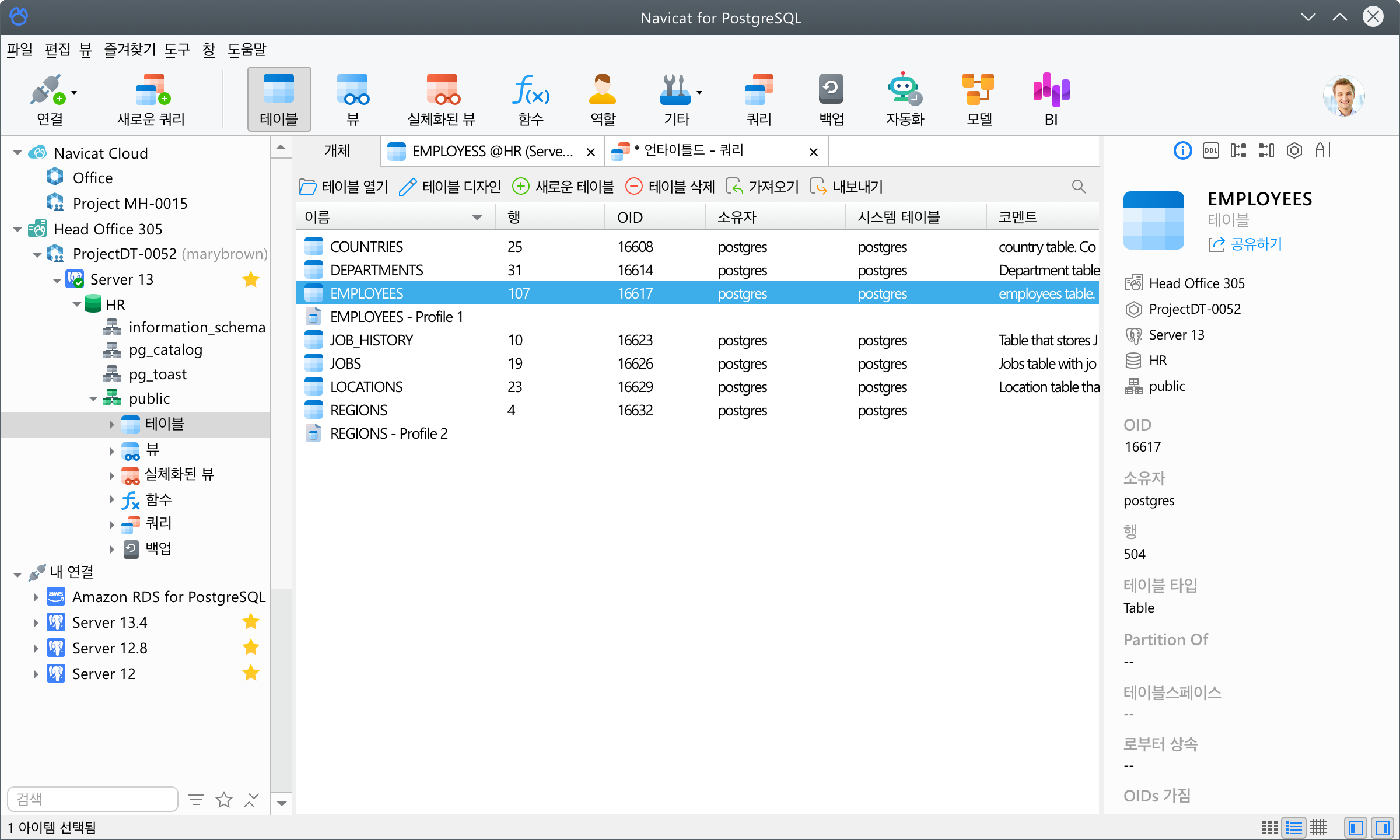Switch to the Objects tab
The width and height of the screenshot is (1400, 840).
337,151
